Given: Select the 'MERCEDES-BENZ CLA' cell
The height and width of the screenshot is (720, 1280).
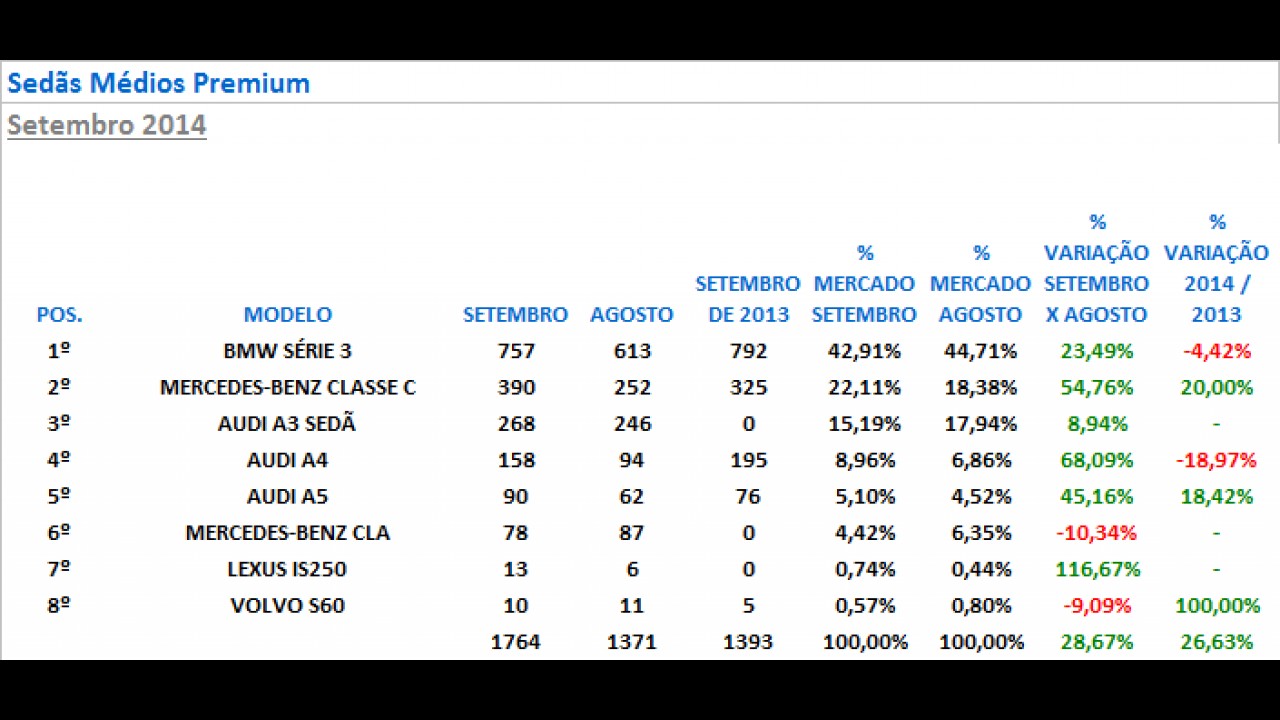Looking at the screenshot, I should (x=288, y=533).
